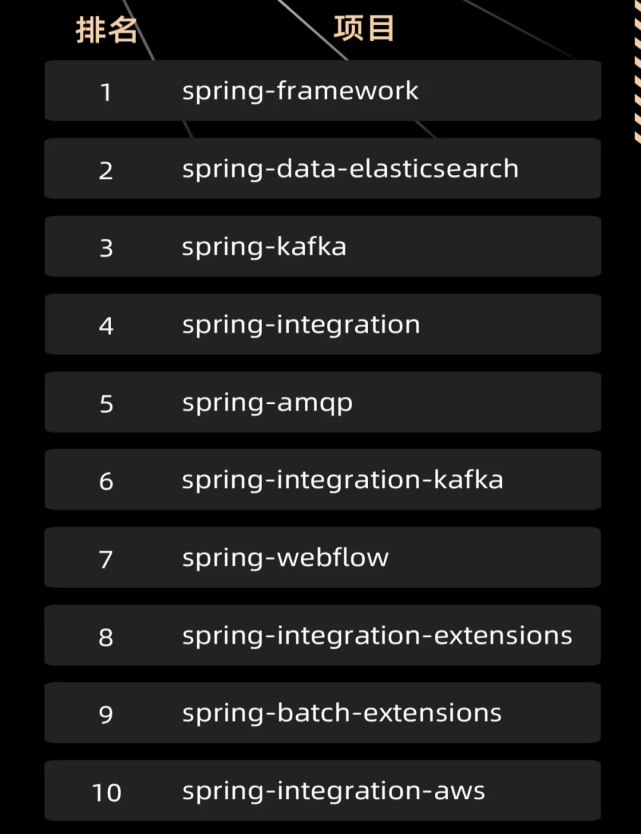Click spring-integration-extensions project name

point(377,637)
